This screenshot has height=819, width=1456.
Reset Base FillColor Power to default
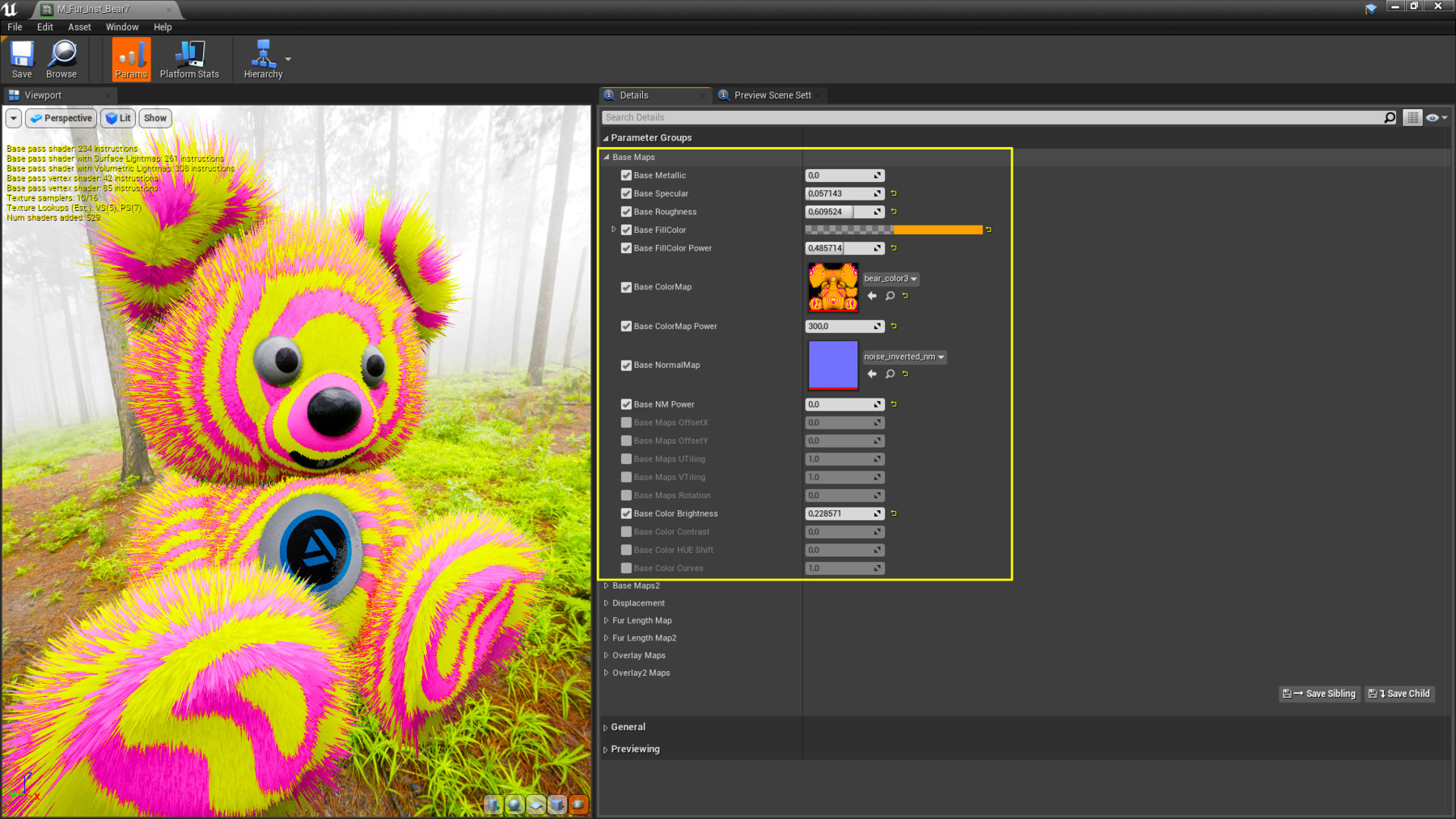[894, 248]
